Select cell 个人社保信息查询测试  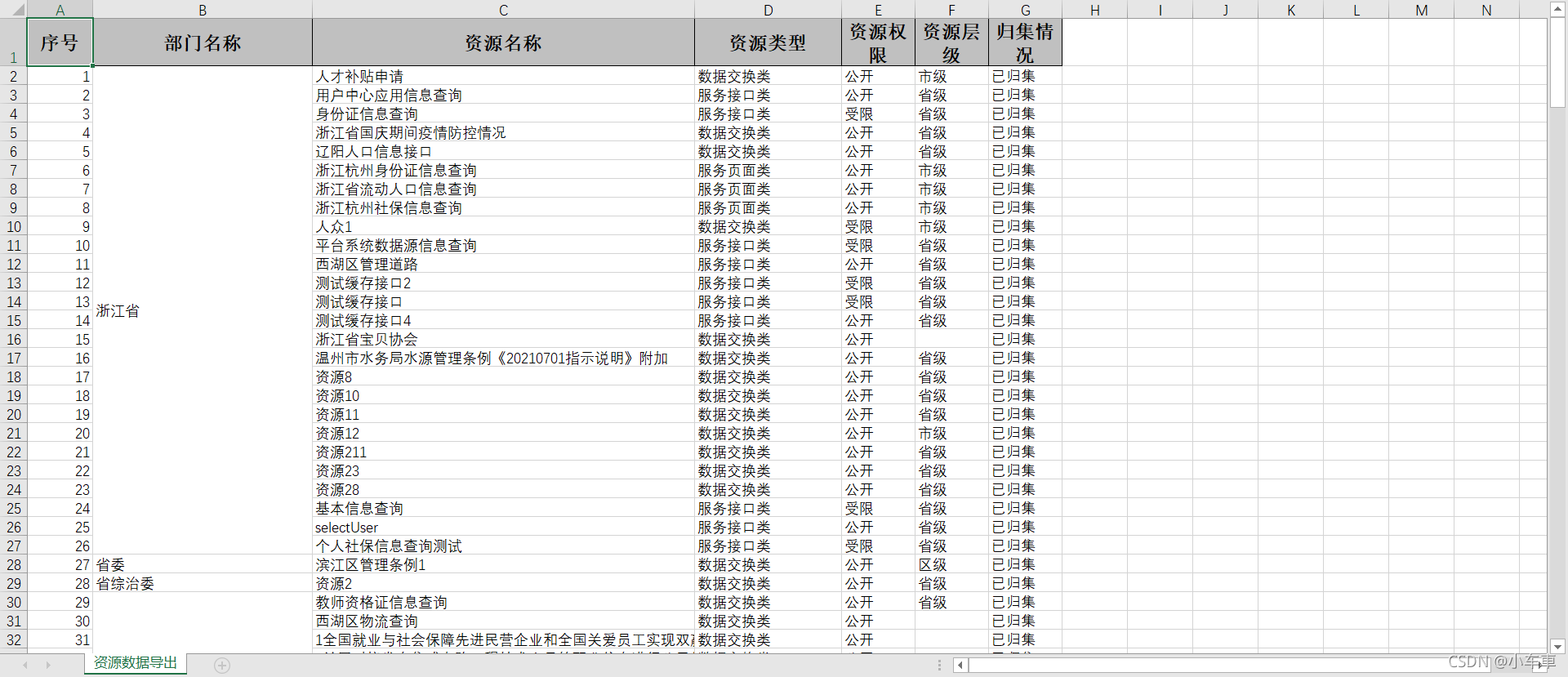coord(503,546)
